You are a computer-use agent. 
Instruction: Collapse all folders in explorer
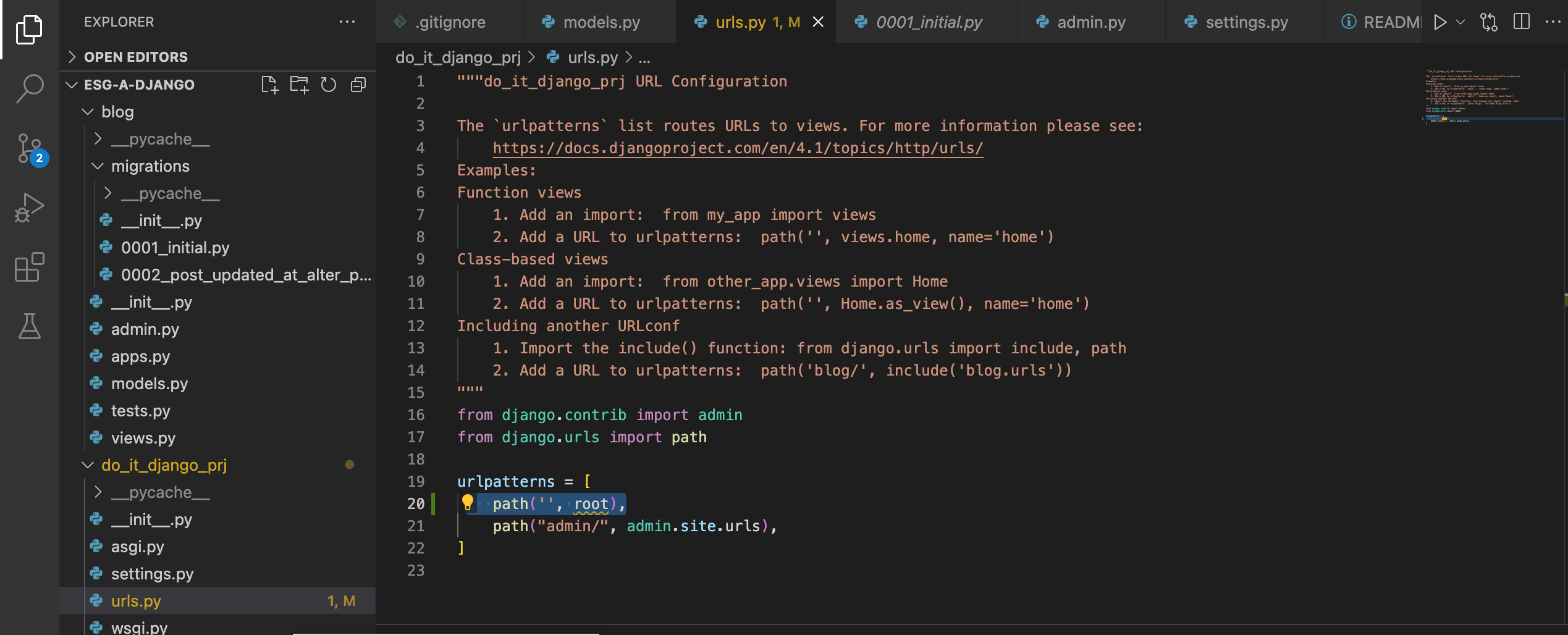coord(358,85)
